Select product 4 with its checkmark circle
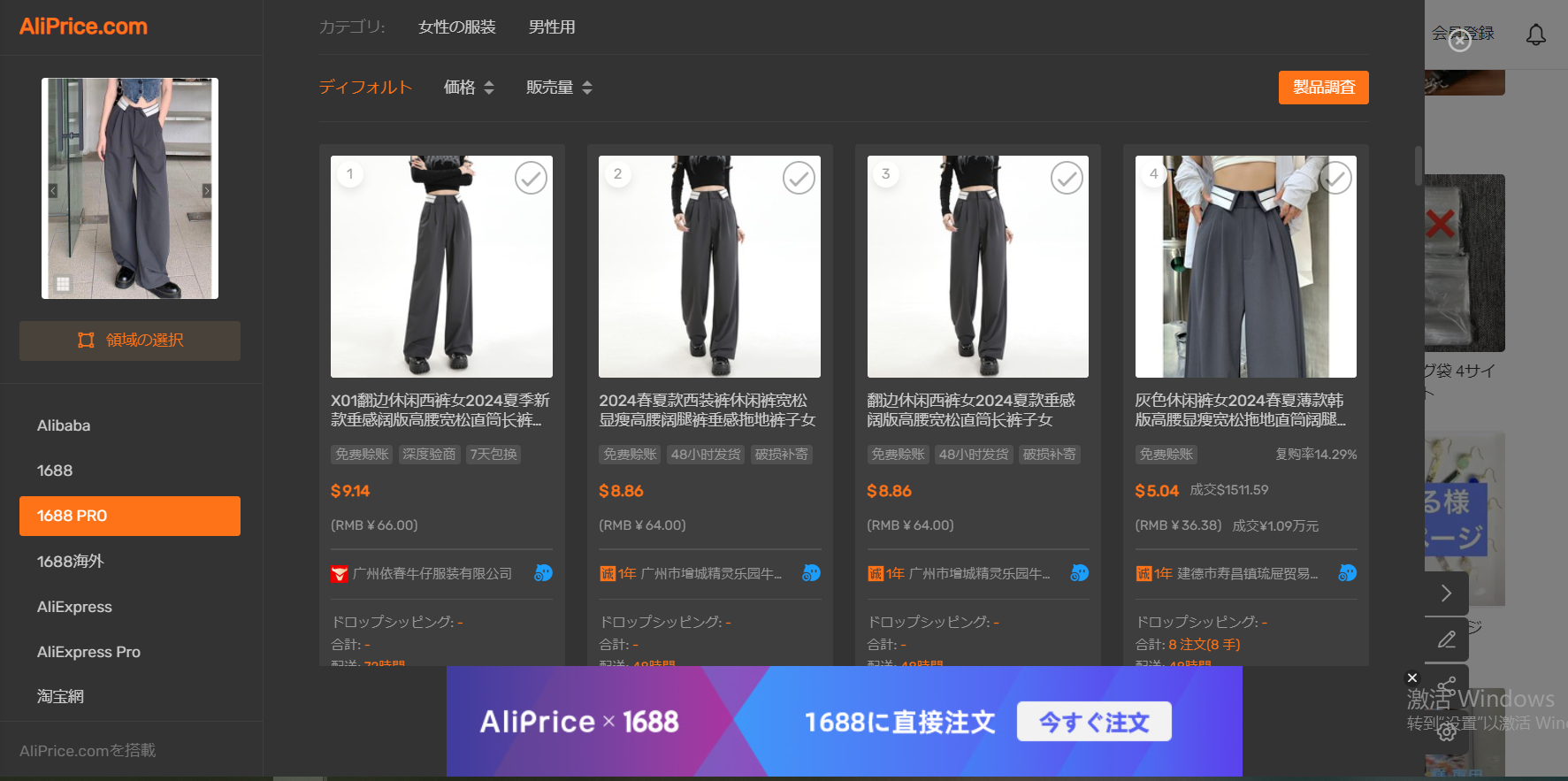 click(x=1335, y=178)
